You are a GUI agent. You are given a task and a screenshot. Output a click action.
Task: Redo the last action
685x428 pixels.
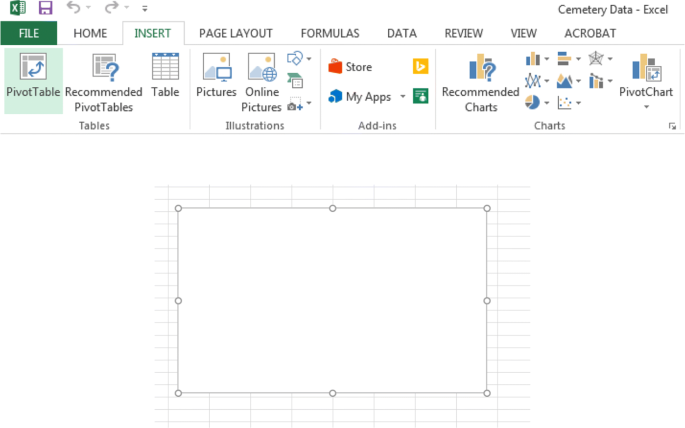point(111,7)
